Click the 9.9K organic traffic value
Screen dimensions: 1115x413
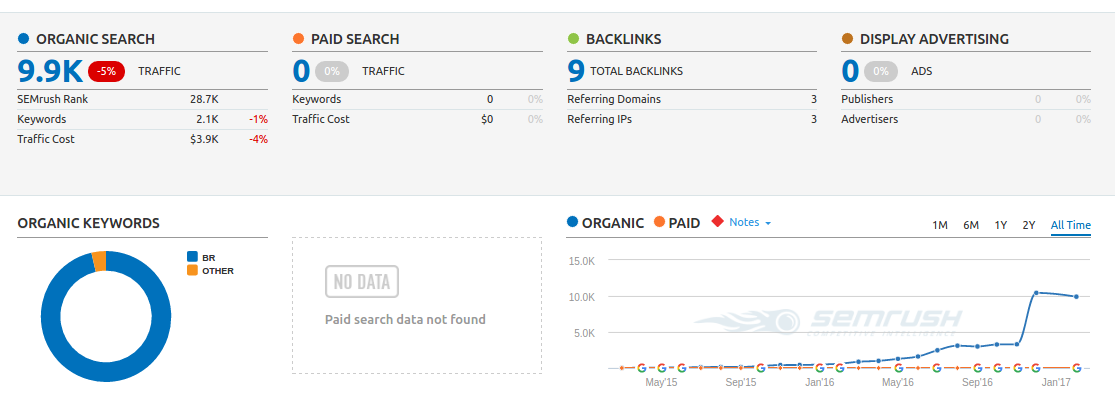(50, 71)
